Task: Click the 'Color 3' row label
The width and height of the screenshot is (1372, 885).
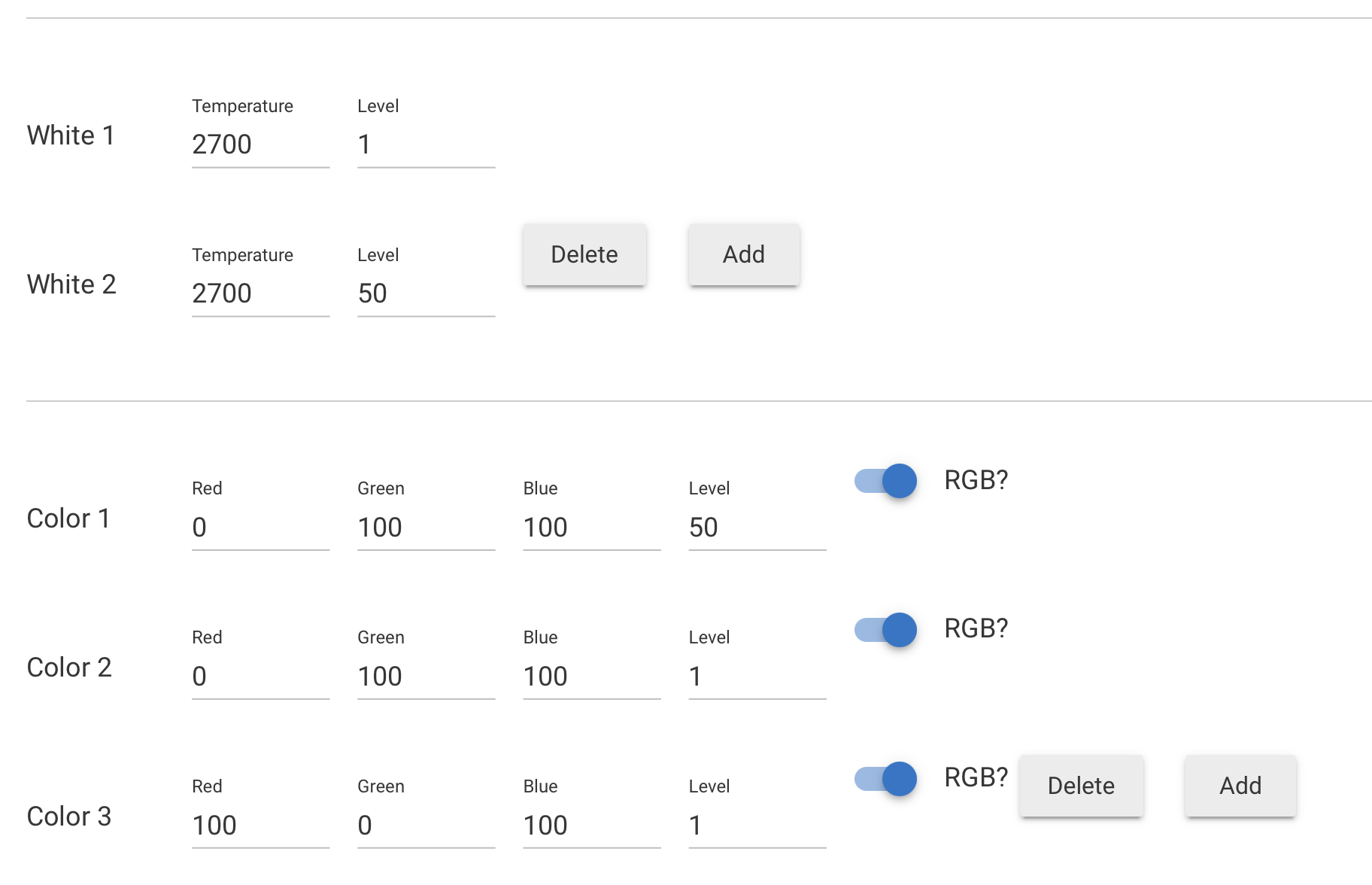Action: 69,817
